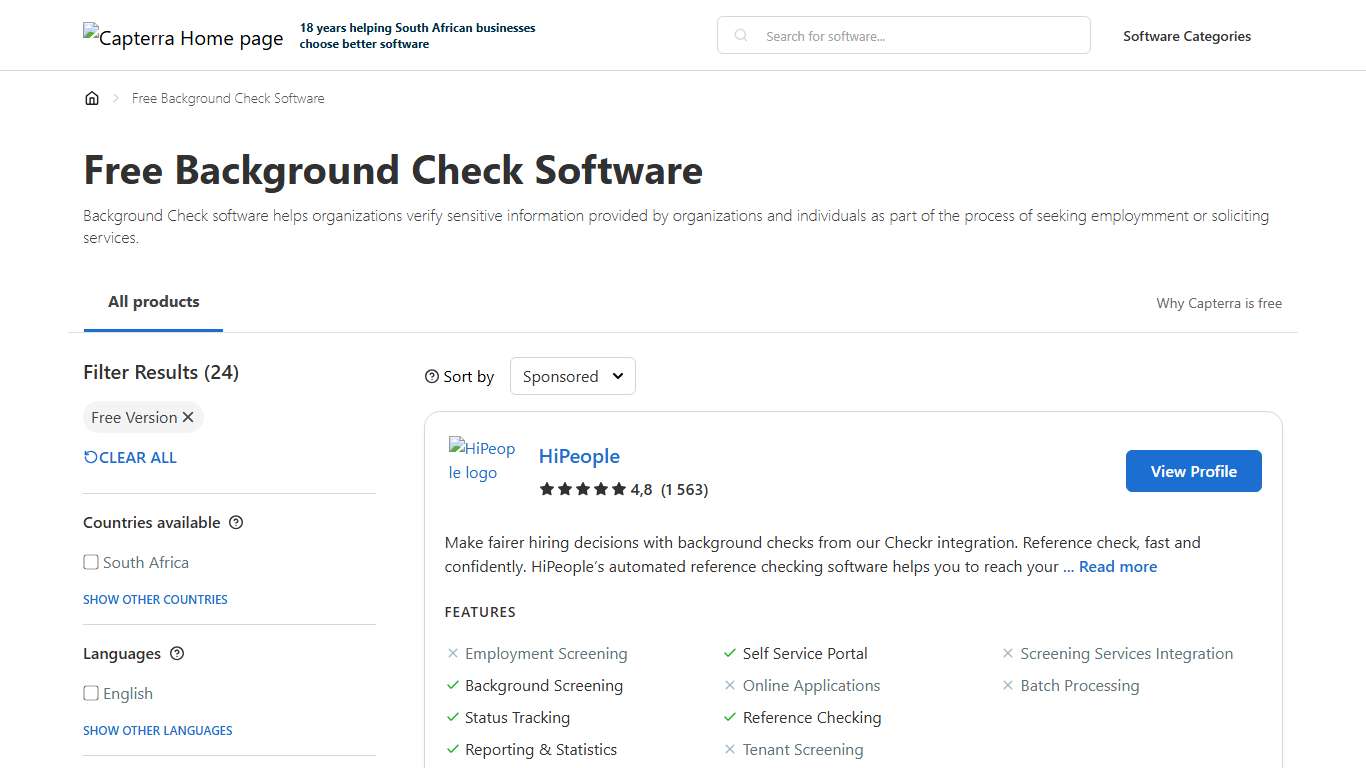Click the HiPeople logo thumbnail
This screenshot has width=1366, height=768.
[x=483, y=461]
